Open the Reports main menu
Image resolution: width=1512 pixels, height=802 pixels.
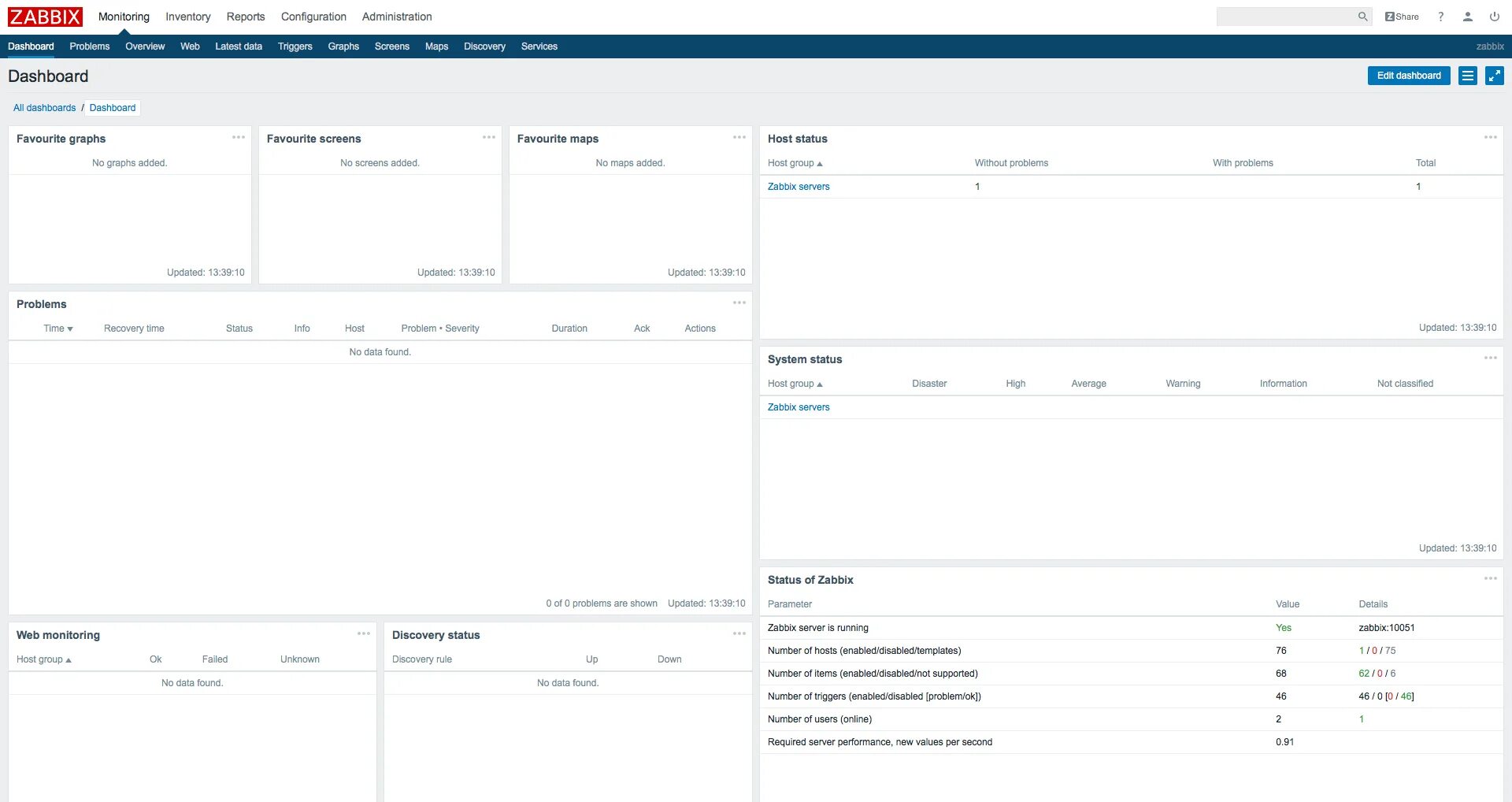[x=246, y=17]
